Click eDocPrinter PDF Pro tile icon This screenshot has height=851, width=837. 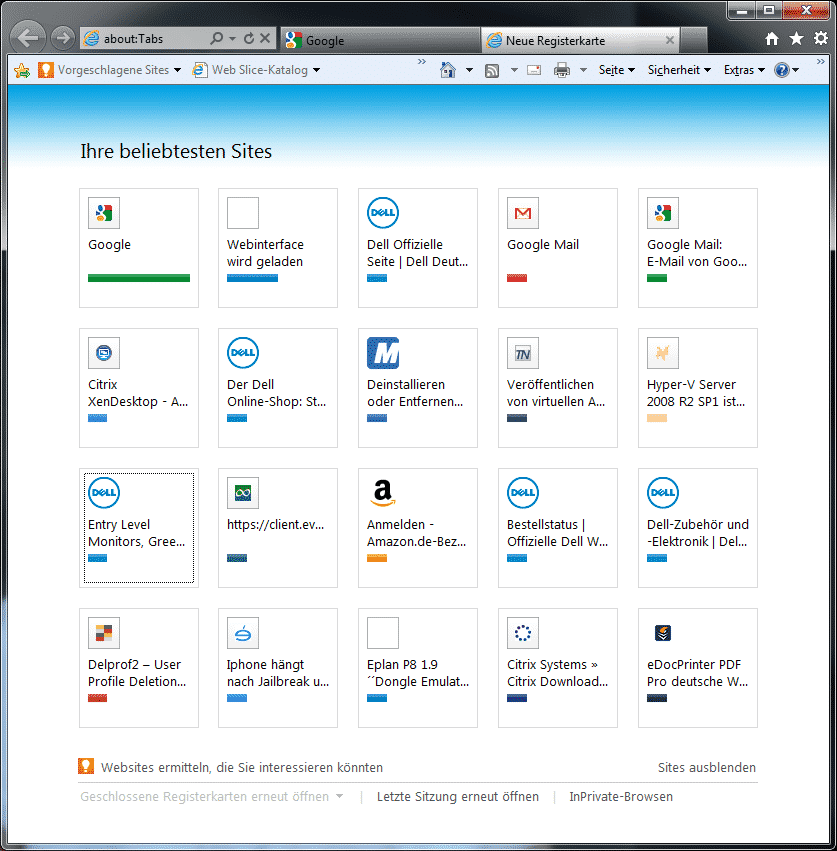[663, 633]
